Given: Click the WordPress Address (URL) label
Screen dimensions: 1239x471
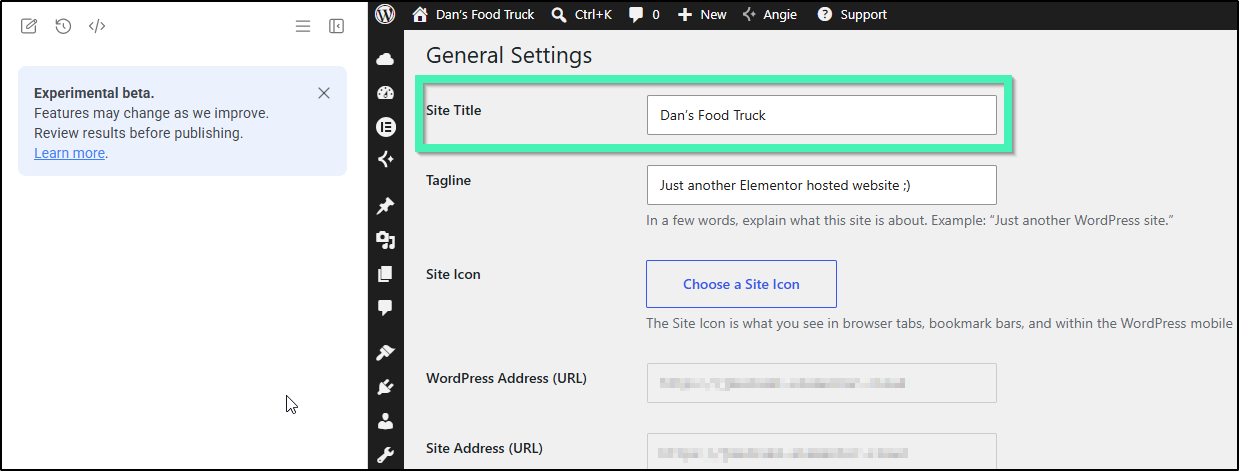Looking at the screenshot, I should pyautogui.click(x=507, y=378).
